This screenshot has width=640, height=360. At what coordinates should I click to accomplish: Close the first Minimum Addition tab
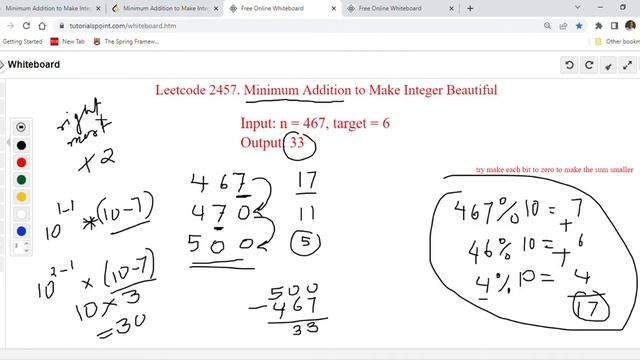(x=98, y=8)
